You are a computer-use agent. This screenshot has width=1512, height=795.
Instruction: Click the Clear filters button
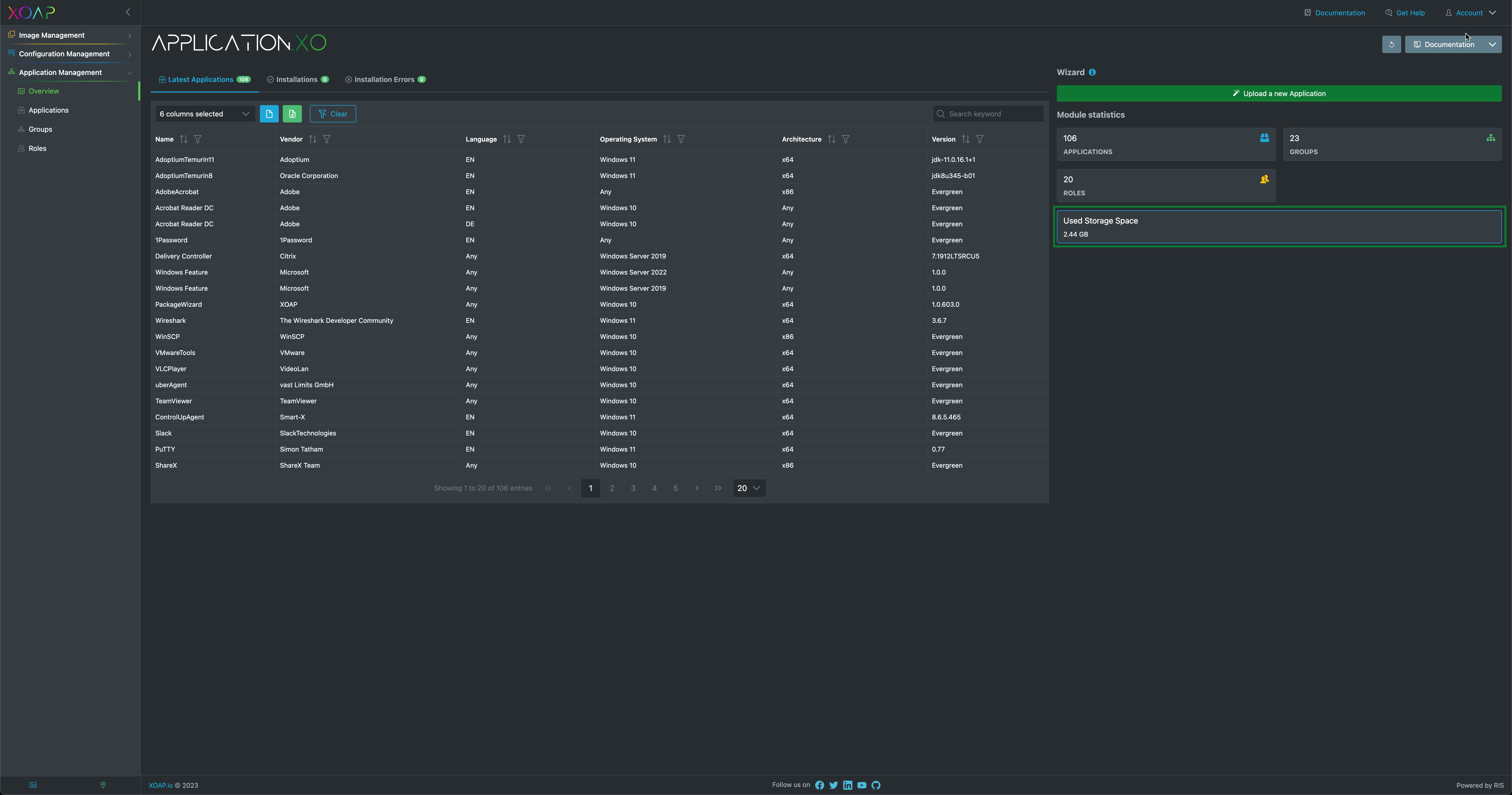333,114
